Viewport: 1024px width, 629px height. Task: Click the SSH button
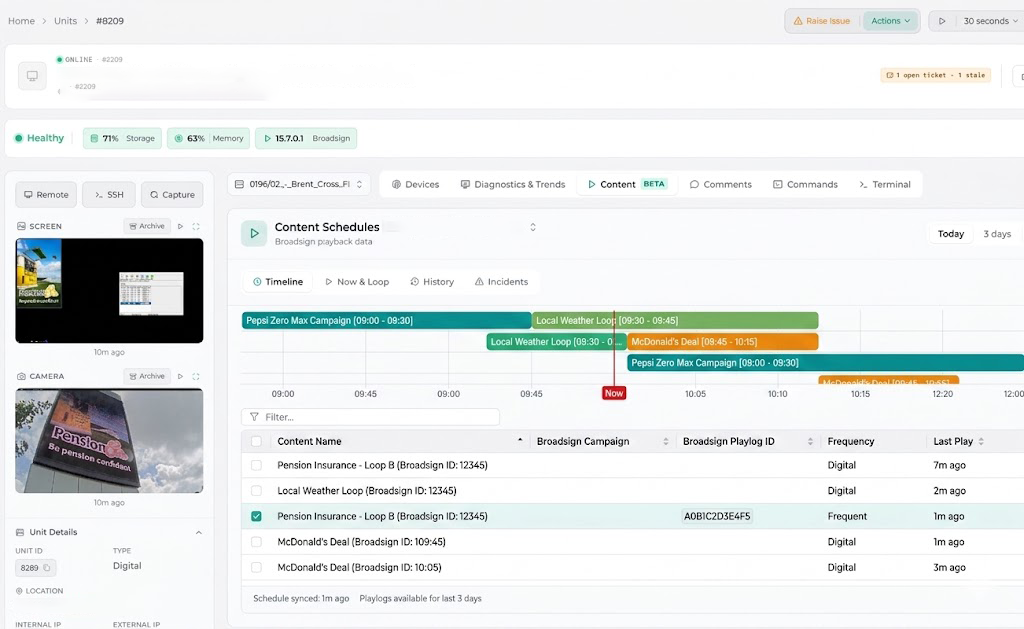109,195
